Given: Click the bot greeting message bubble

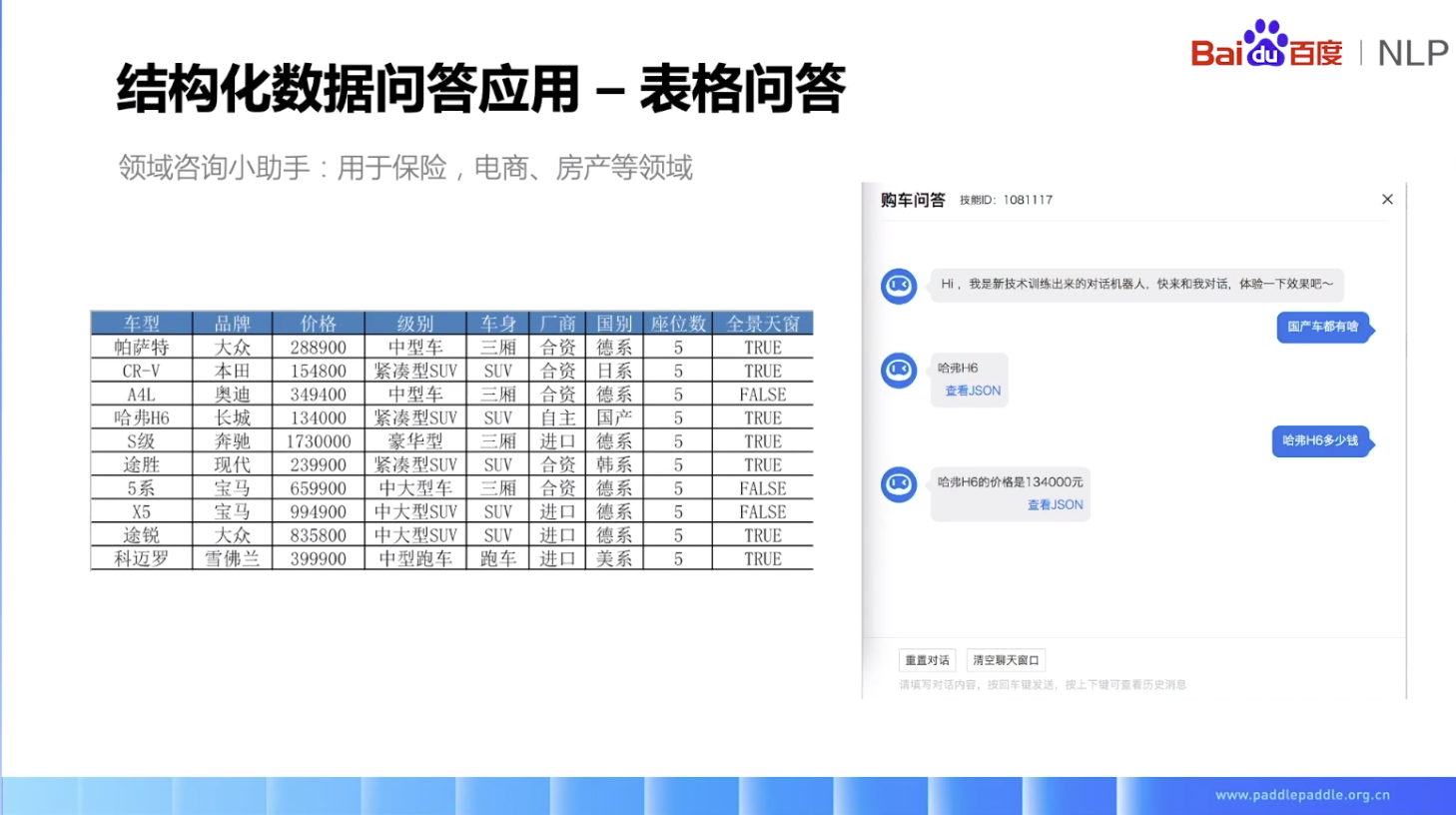Looking at the screenshot, I should [x=1136, y=284].
